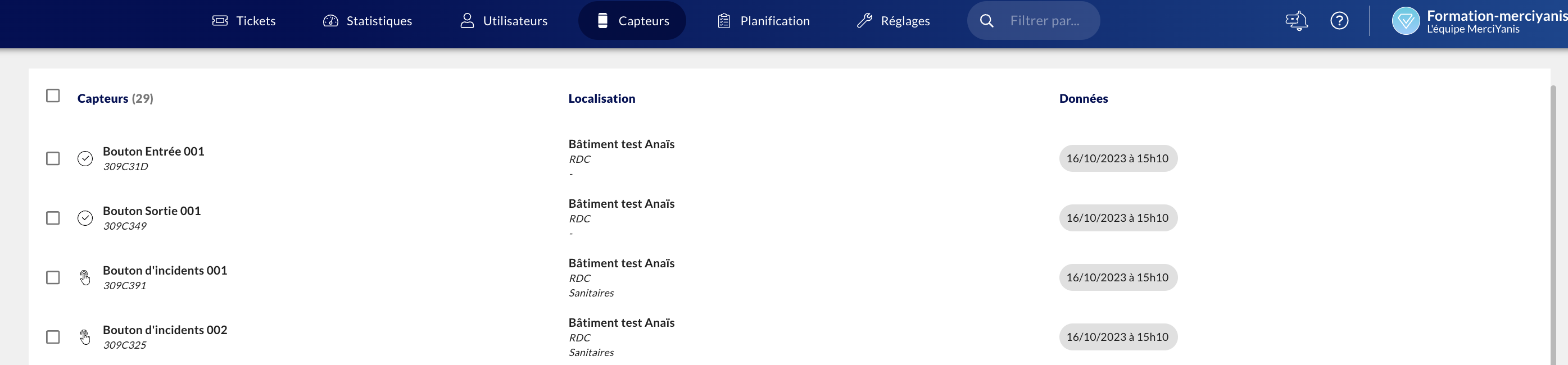
Task: Click the 16/10/2023 data badge for Bouton Entrée 001
Action: [x=1118, y=159]
